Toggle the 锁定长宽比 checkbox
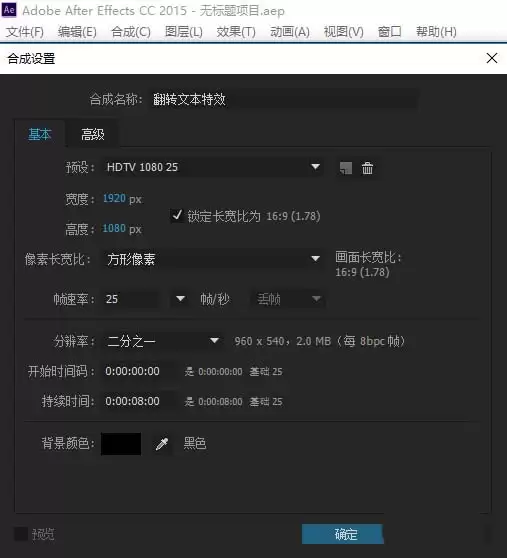The width and height of the screenshot is (507, 558). pos(177,216)
